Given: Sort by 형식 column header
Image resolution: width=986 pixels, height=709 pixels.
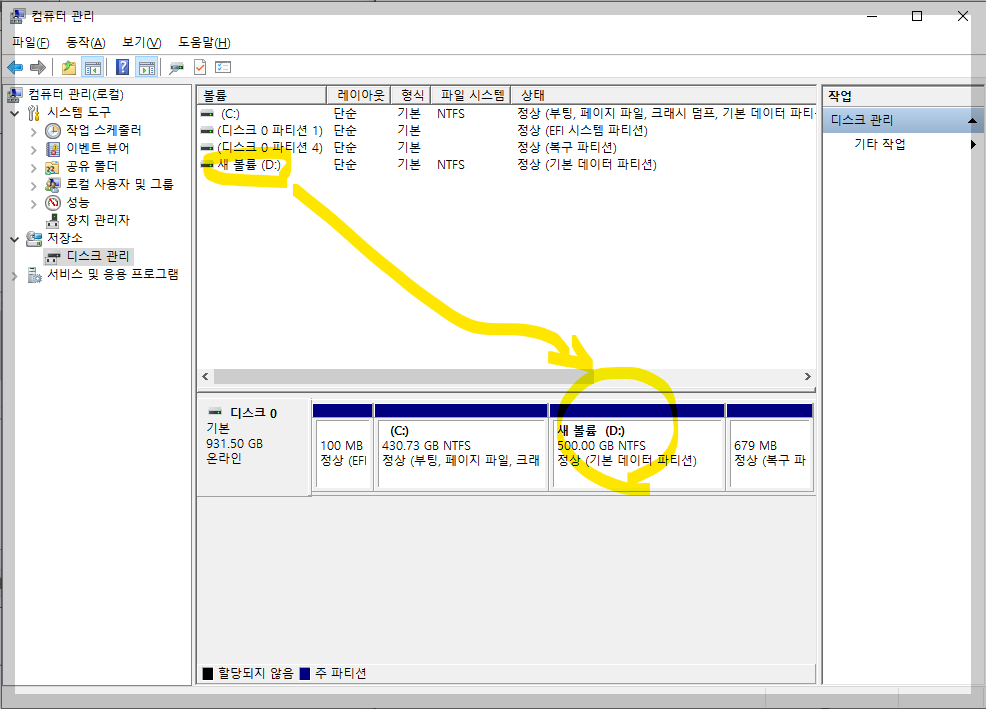Looking at the screenshot, I should tap(411, 95).
